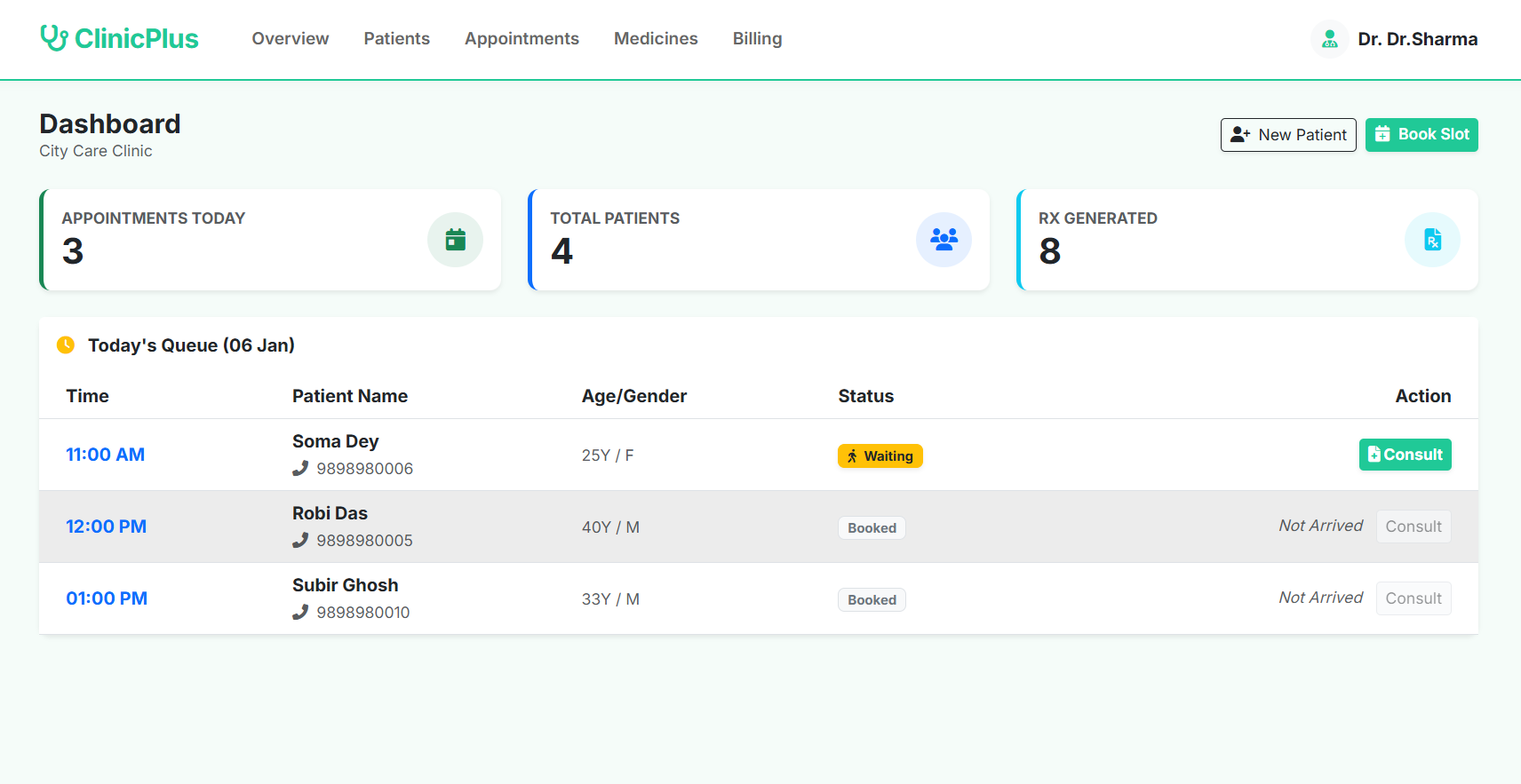Click the 01:00 PM time slot
The height and width of the screenshot is (784, 1521).
(107, 598)
